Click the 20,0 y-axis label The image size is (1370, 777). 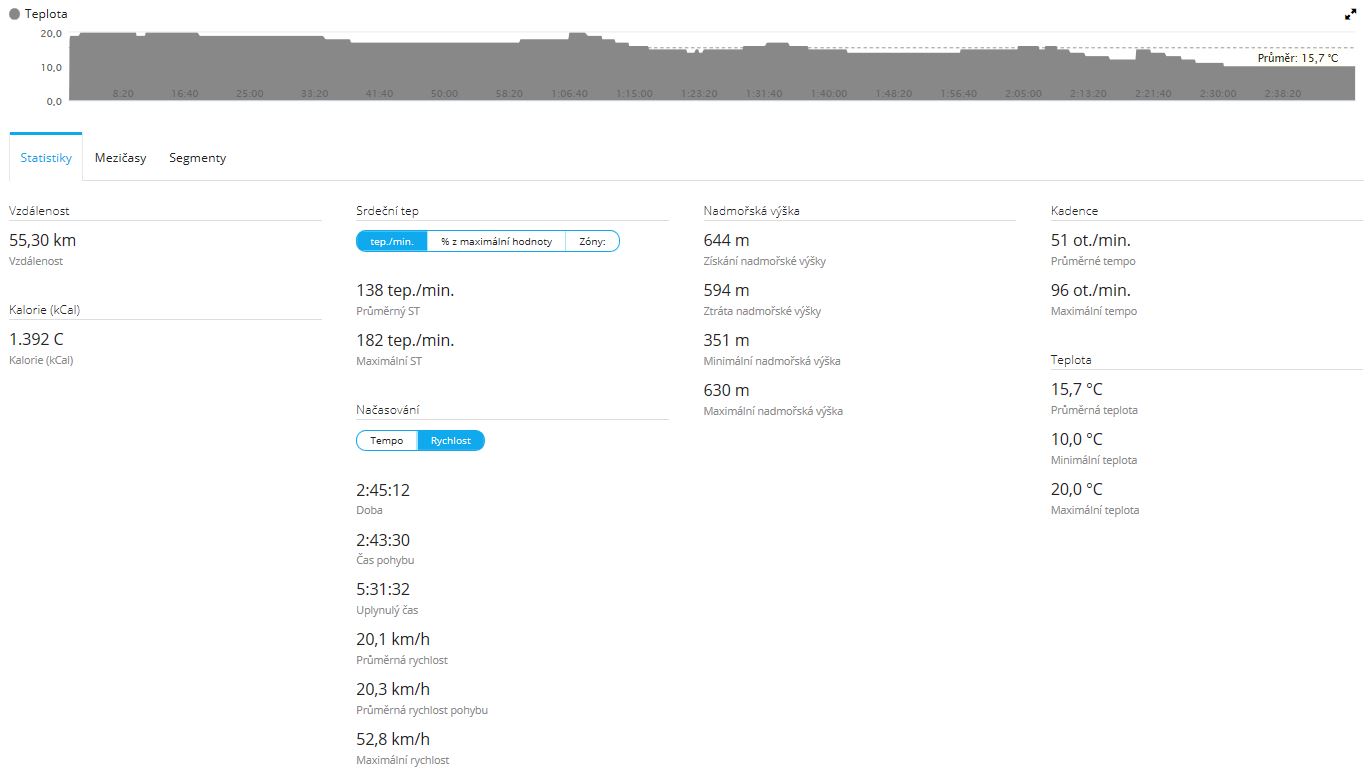tap(51, 33)
